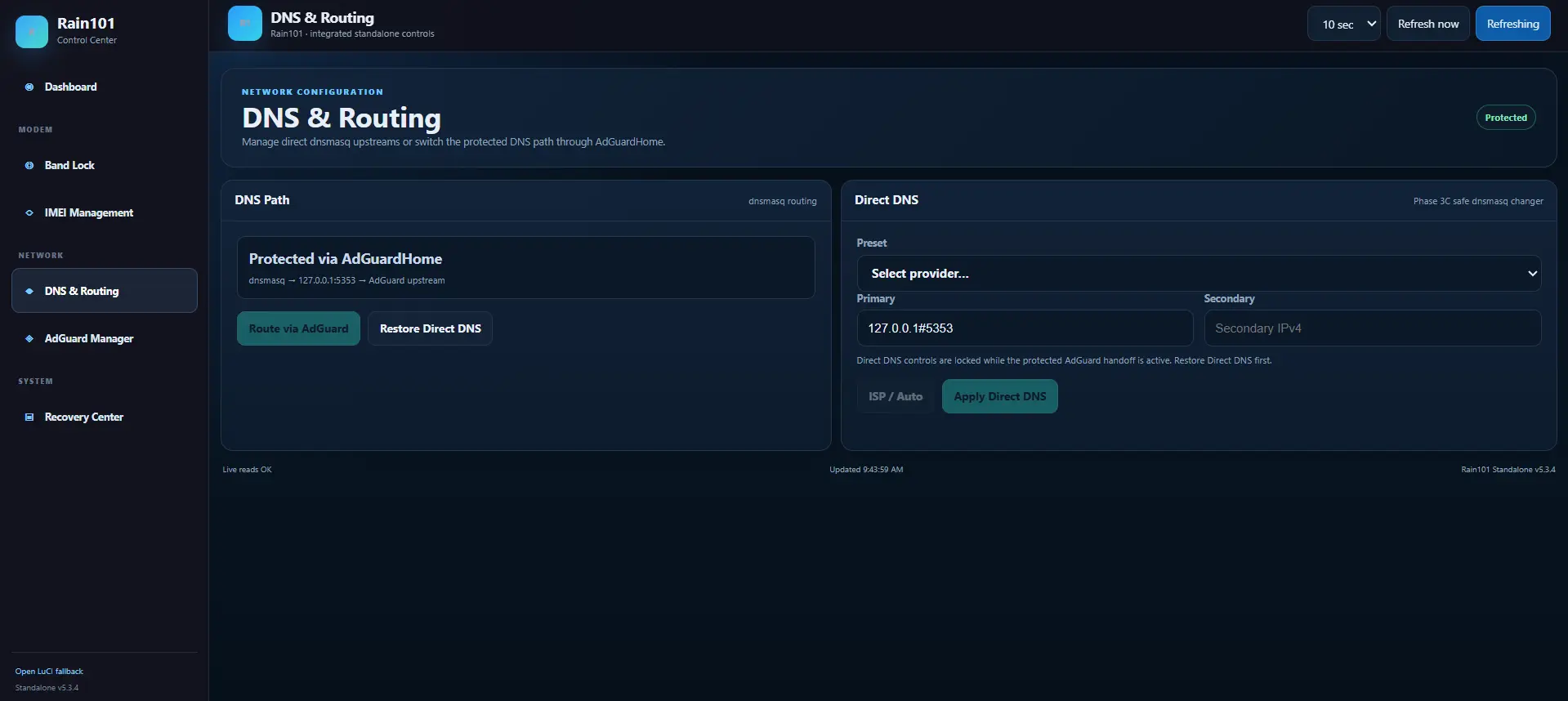Open LuCI fallback link
The image size is (1568, 701).
pyautogui.click(x=49, y=672)
